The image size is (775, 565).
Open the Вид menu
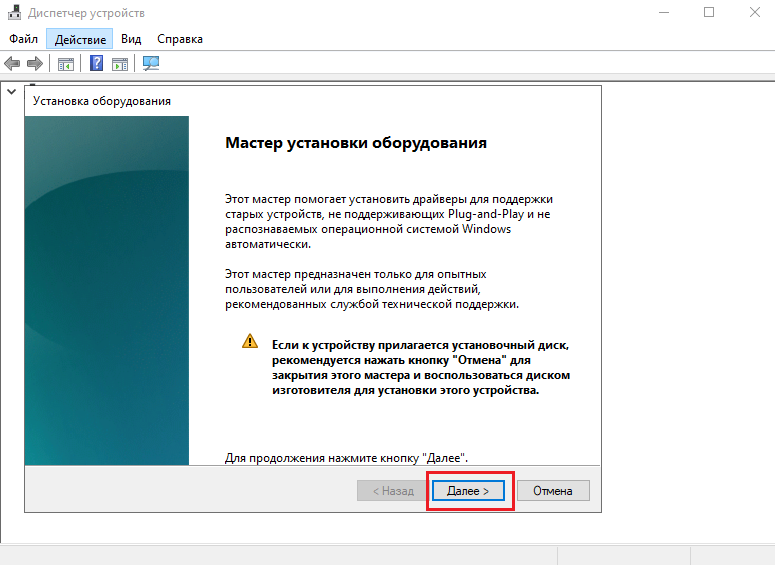(131, 39)
